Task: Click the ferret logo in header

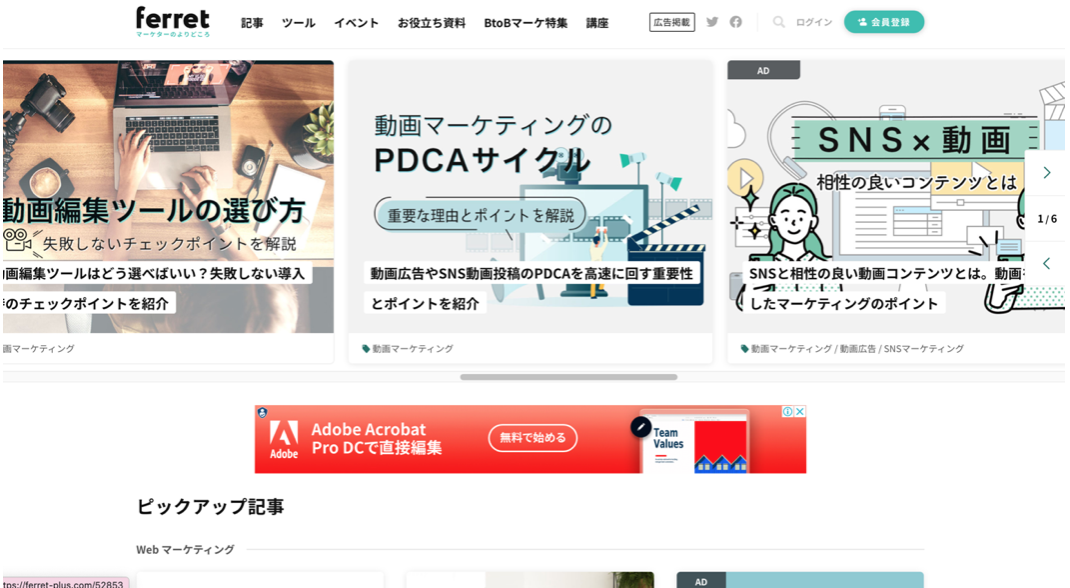Action: point(172,21)
